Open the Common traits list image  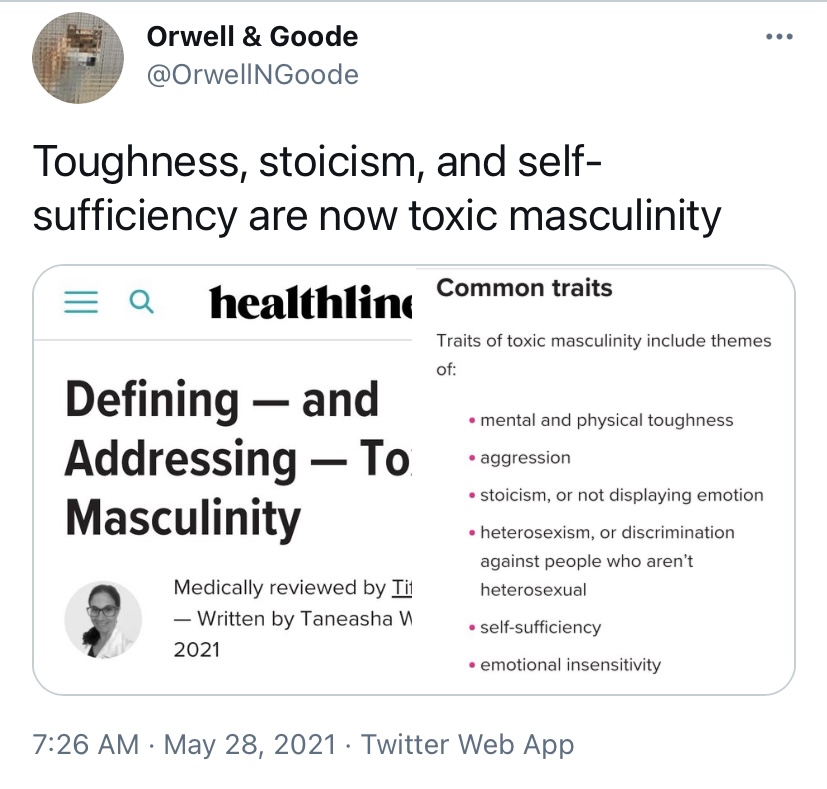[x=604, y=480]
